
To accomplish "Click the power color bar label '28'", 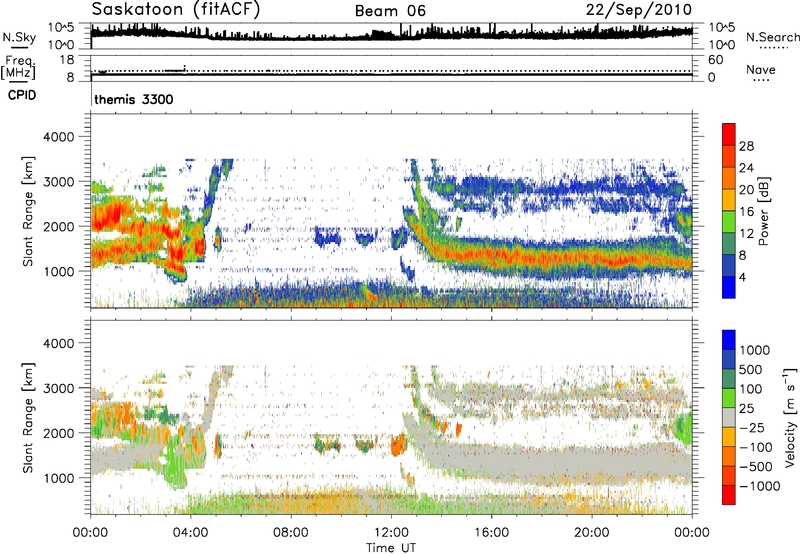I will [x=746, y=146].
